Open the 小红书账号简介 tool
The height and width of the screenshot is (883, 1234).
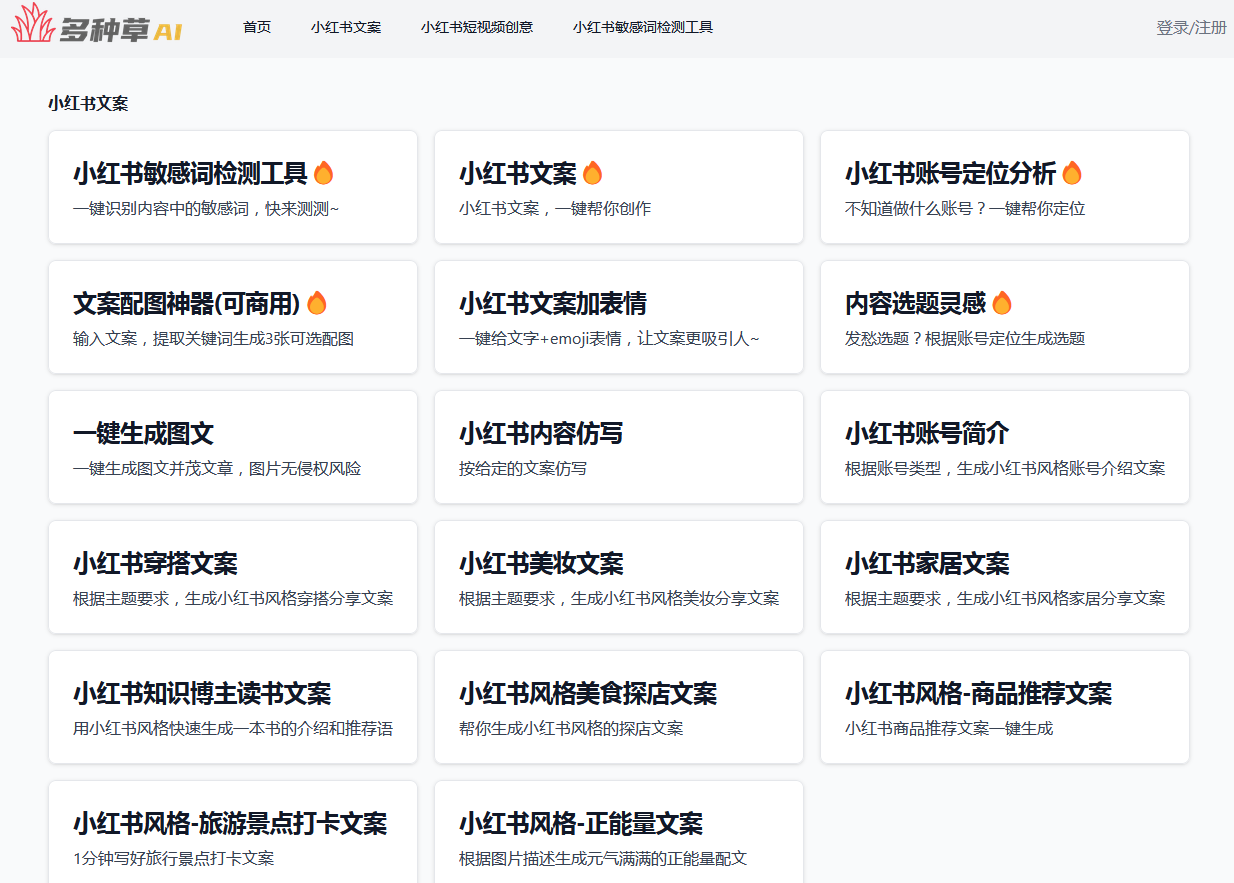[1004, 447]
